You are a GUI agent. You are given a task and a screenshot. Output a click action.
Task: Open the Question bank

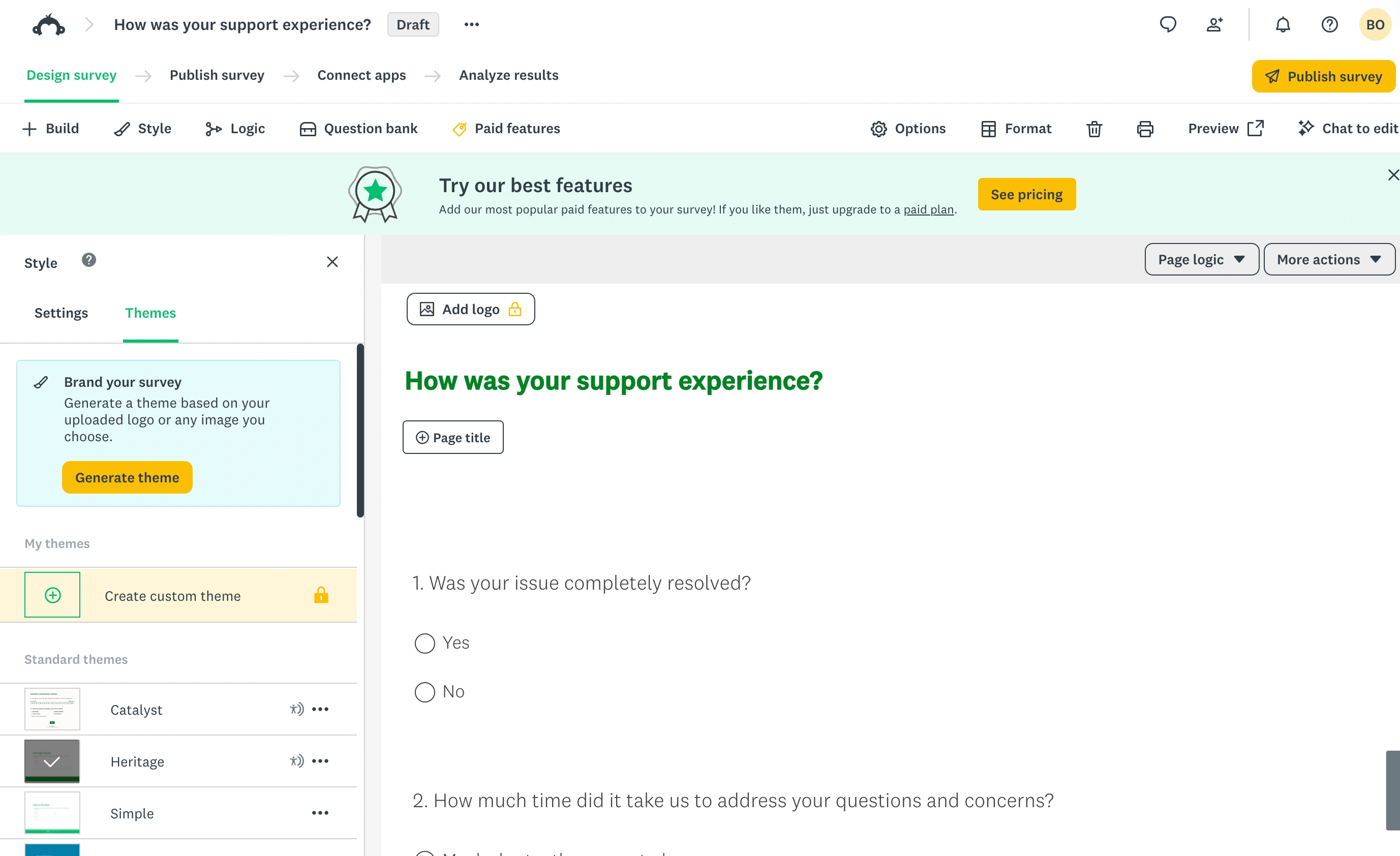coord(358,129)
